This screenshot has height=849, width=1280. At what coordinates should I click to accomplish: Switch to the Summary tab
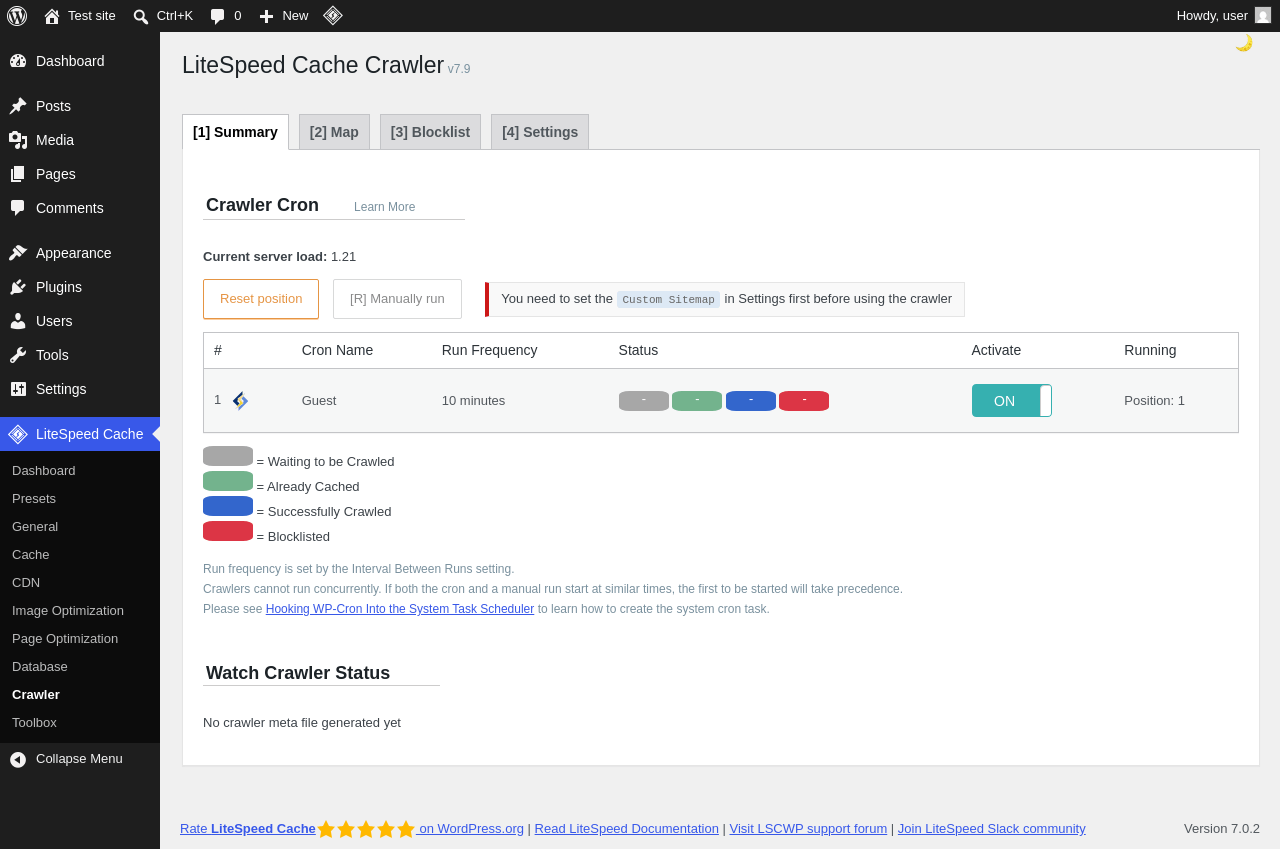pos(235,132)
